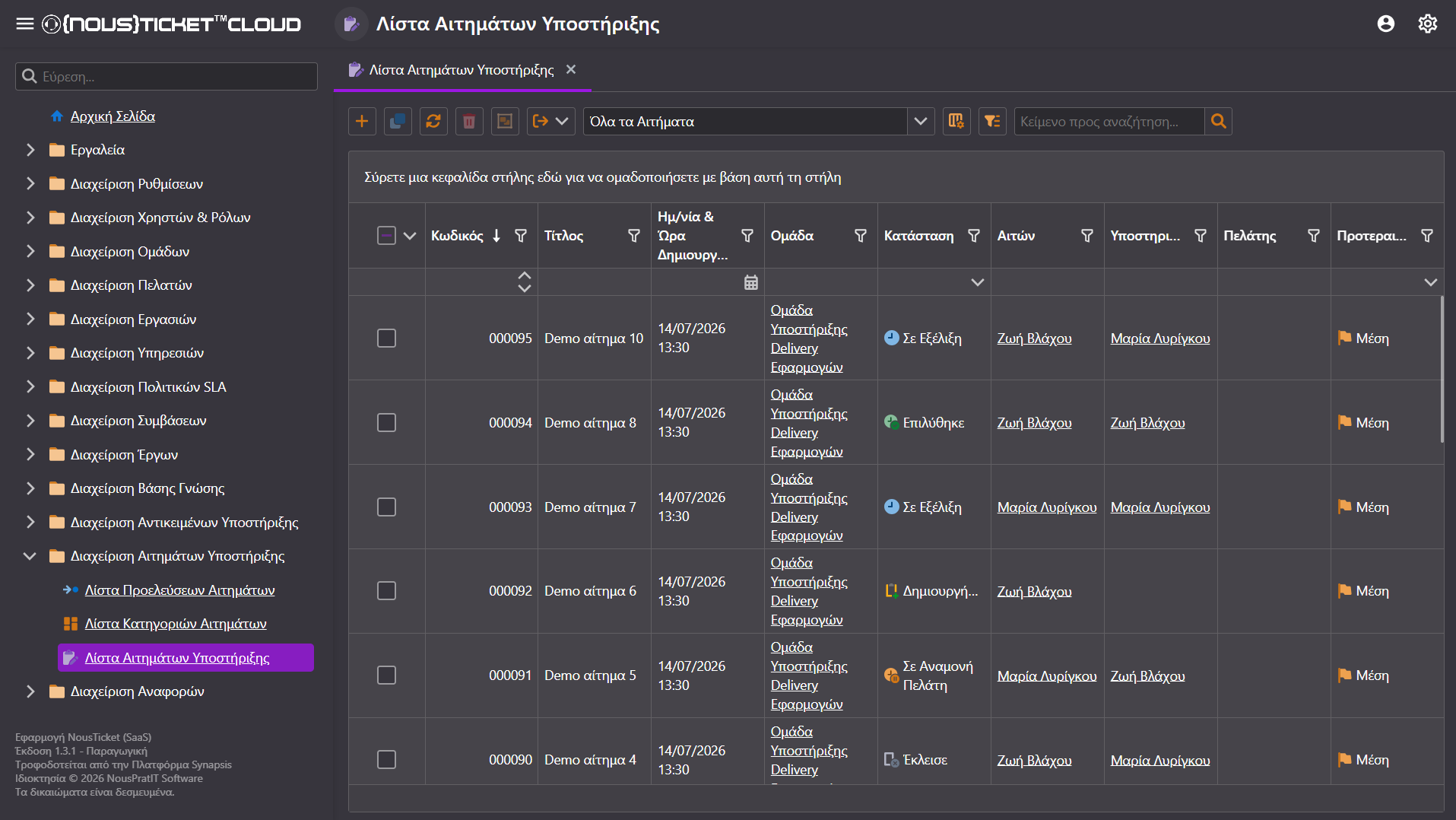Viewport: 1456px width, 820px height.
Task: Filter the Υποστηρικτής column
Action: 1201,236
